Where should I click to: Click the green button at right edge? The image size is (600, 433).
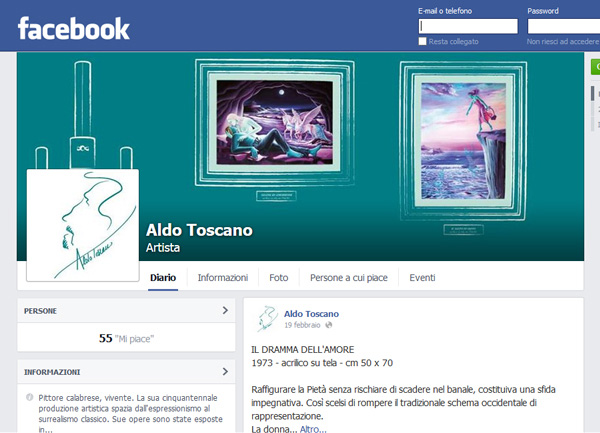[595, 67]
